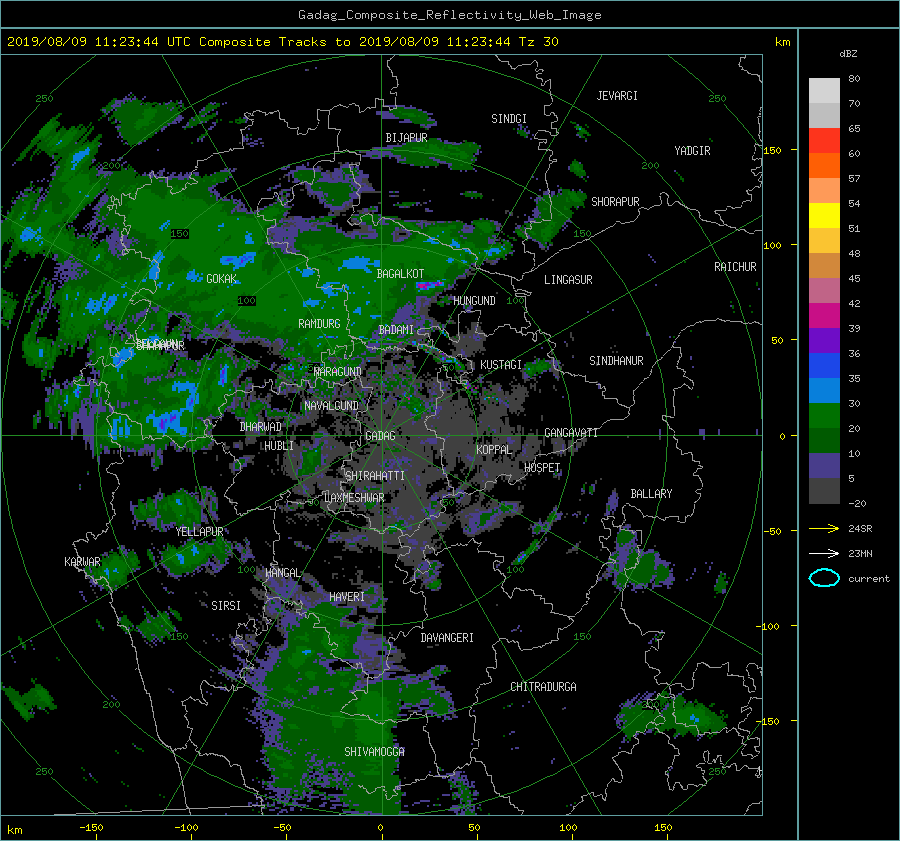The image size is (900, 841).
Task: Click the 100 value on bottom axis
Action: click(568, 828)
